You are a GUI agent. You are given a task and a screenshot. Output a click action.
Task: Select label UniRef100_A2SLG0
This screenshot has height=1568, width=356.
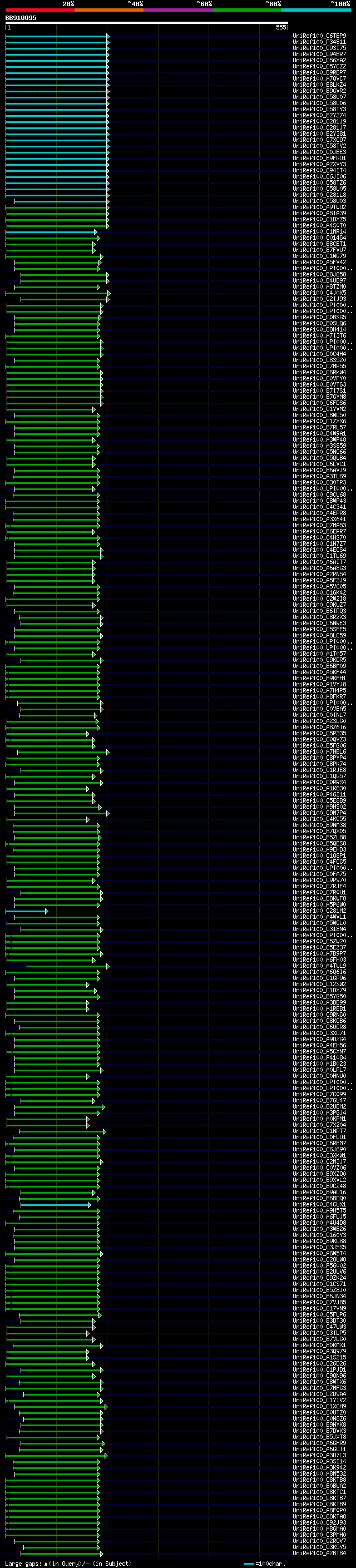coord(319,721)
